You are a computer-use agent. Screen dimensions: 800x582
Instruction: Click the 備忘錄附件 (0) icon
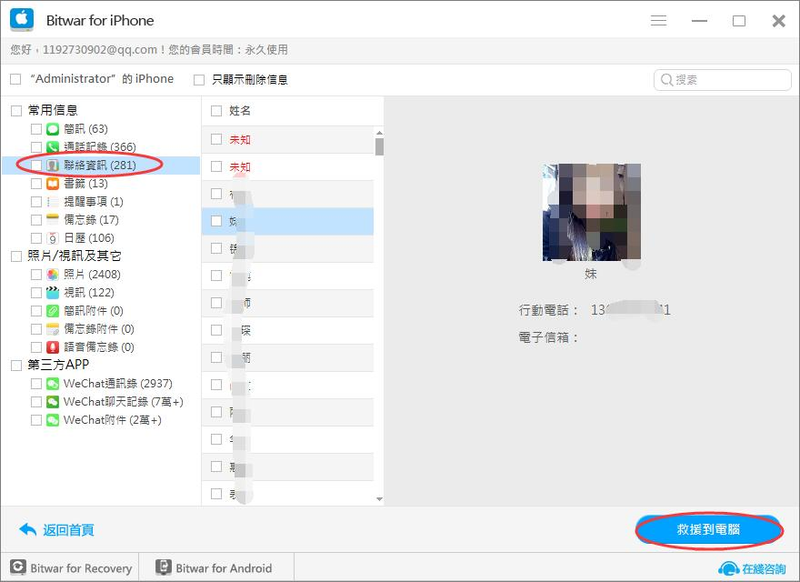pyautogui.click(x=53, y=329)
